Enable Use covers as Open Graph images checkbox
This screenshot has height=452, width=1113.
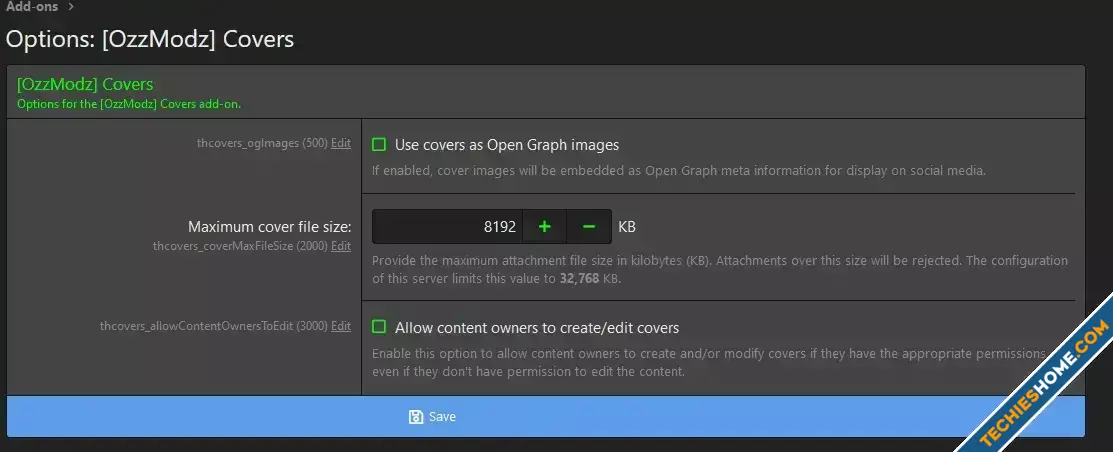point(379,145)
